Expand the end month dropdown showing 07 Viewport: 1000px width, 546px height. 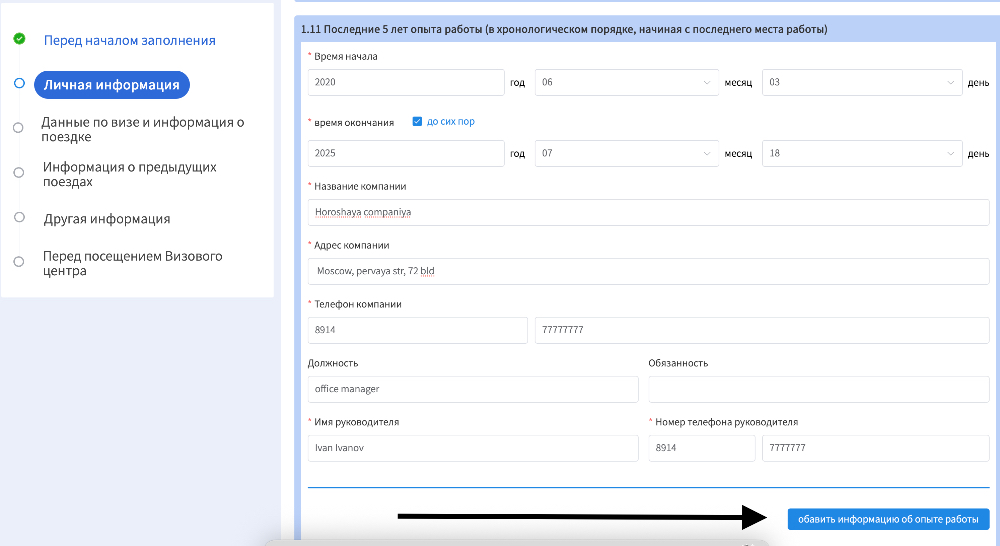pyautogui.click(x=627, y=154)
